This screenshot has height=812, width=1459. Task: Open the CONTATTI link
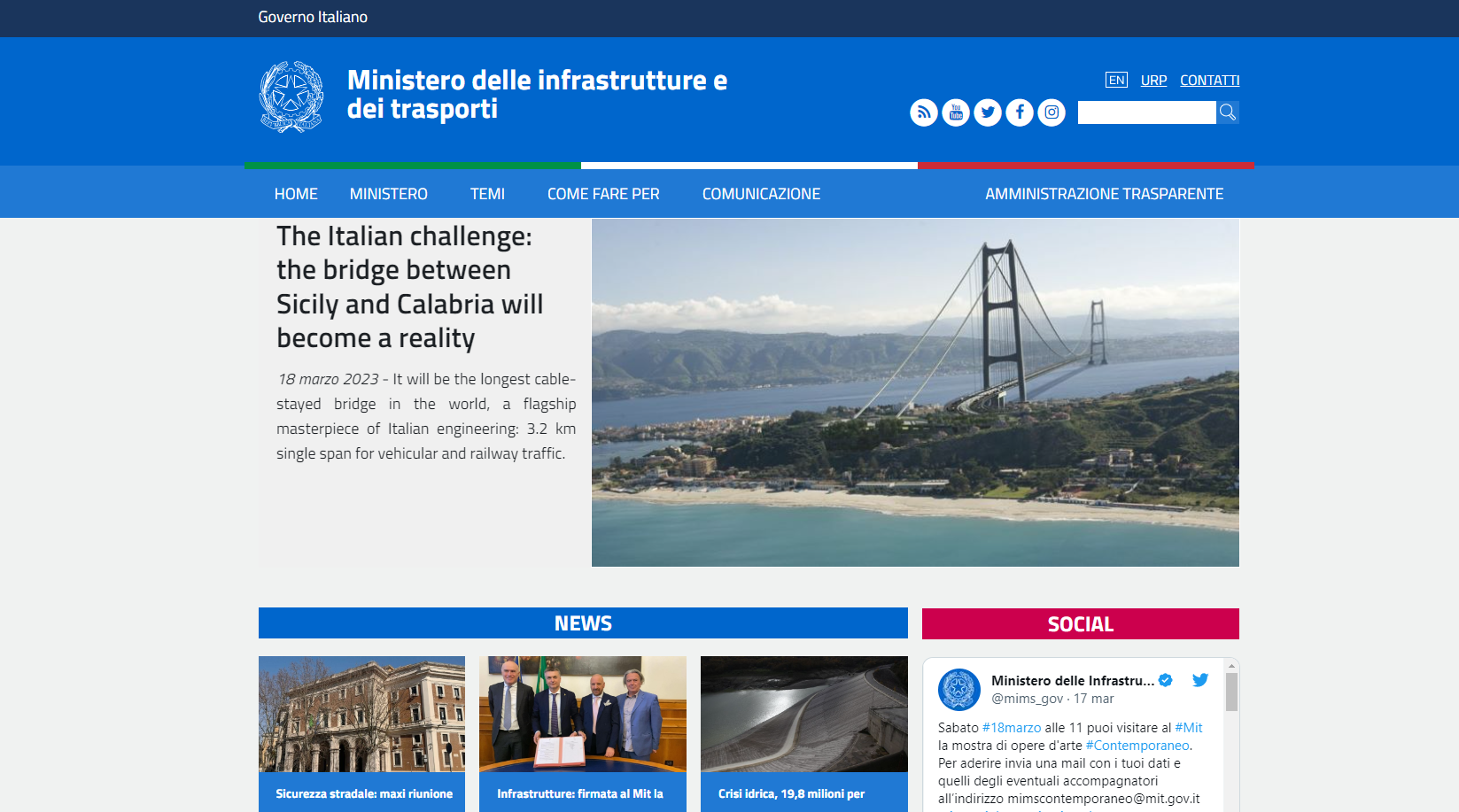pyautogui.click(x=1209, y=81)
